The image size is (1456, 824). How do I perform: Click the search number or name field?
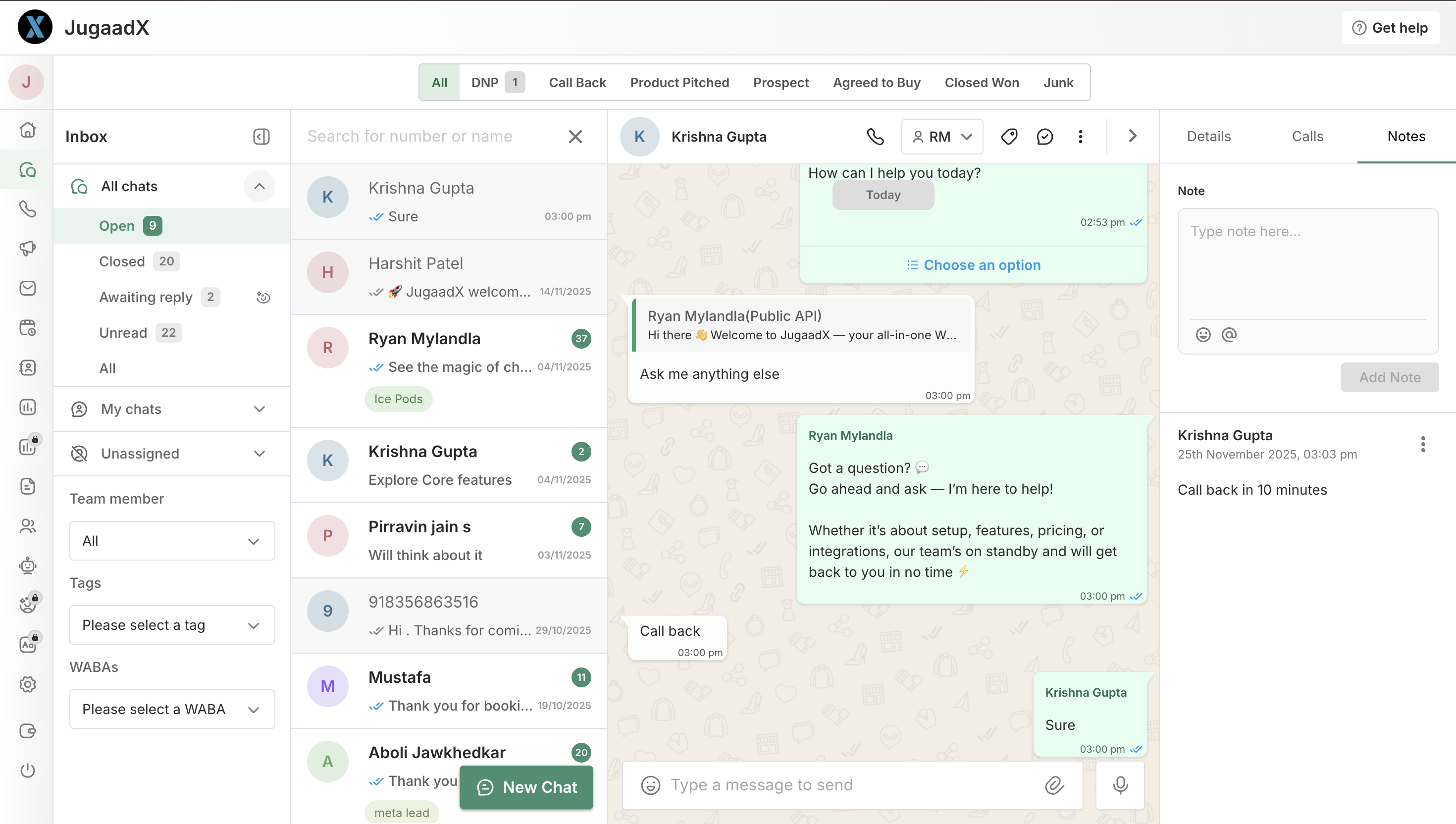pos(430,136)
